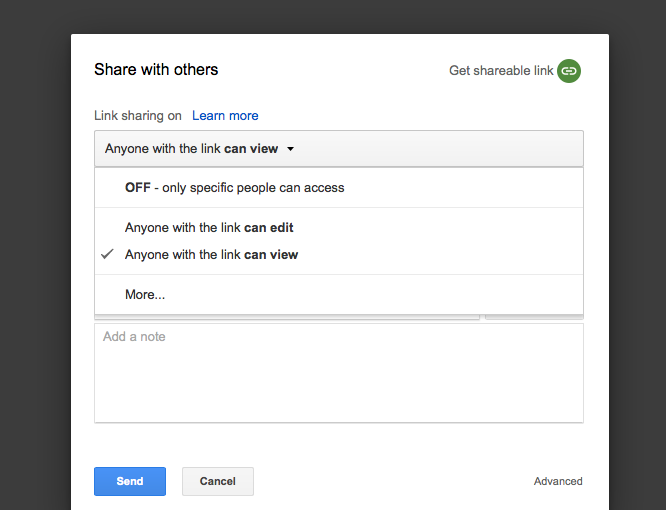Viewport: 666px width, 510px height.
Task: Open the Learn more link
Action: coord(225,116)
